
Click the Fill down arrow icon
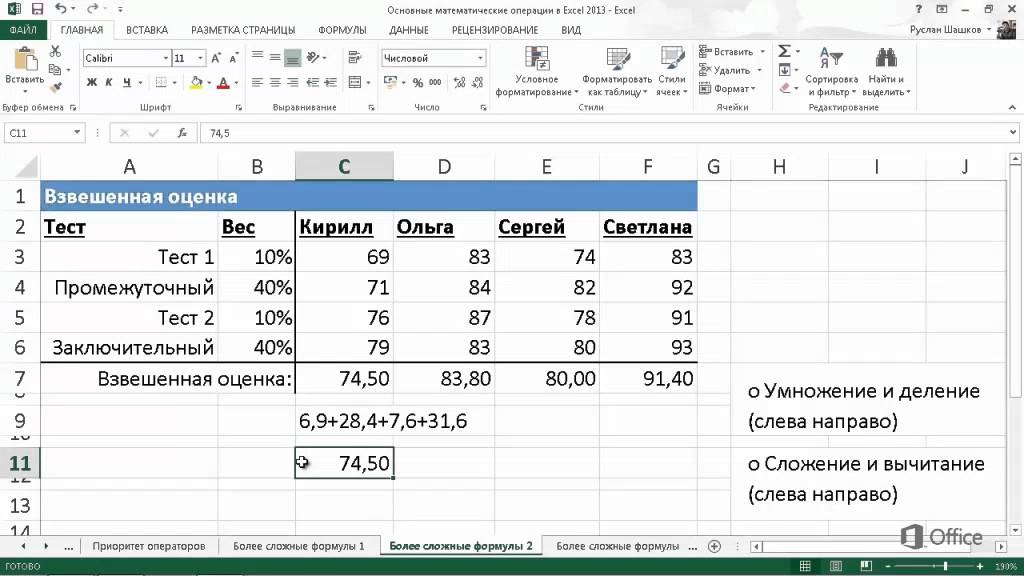(x=784, y=69)
